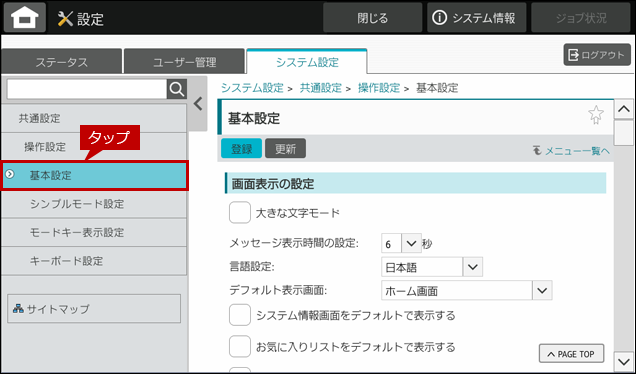Click the scrollbar up arrow
The width and height of the screenshot is (636, 374).
(x=624, y=109)
